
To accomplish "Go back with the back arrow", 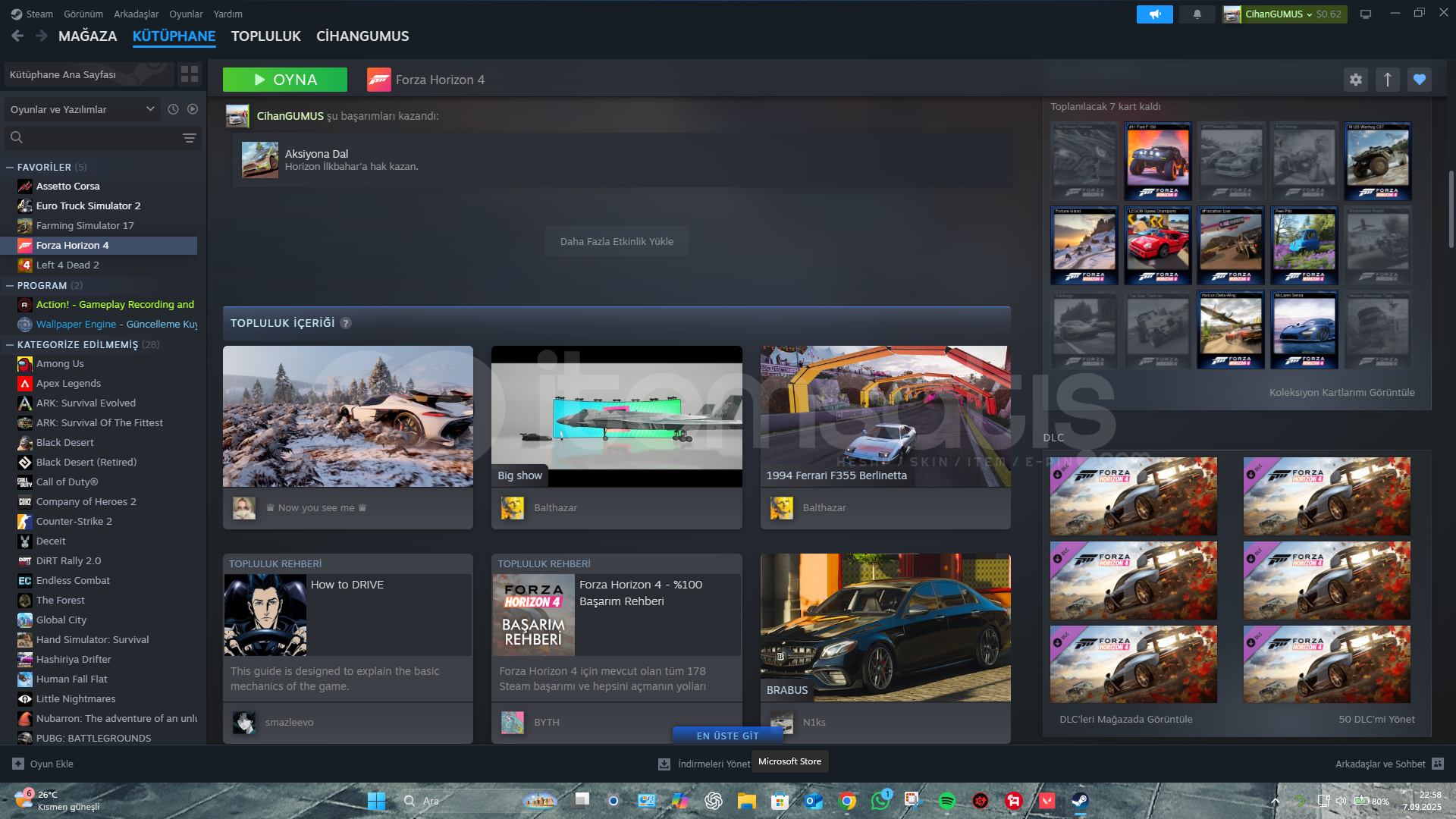I will [17, 36].
